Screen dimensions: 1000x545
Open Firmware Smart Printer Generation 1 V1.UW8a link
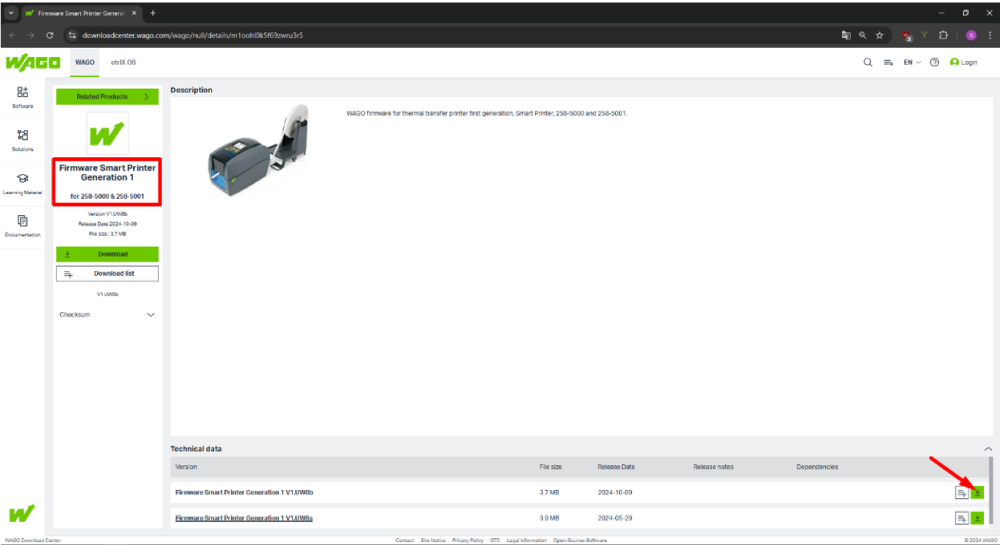tap(244, 517)
